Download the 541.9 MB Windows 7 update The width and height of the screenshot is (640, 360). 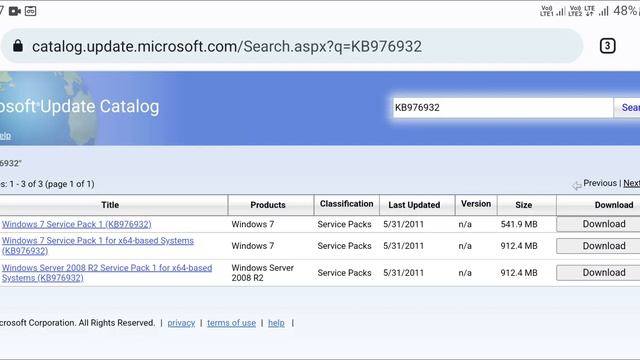coord(598,224)
